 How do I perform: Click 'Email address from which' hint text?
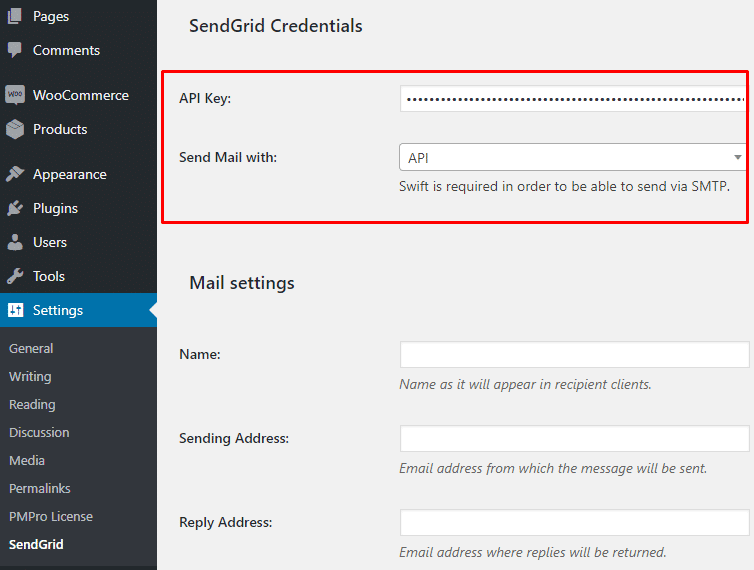point(553,468)
